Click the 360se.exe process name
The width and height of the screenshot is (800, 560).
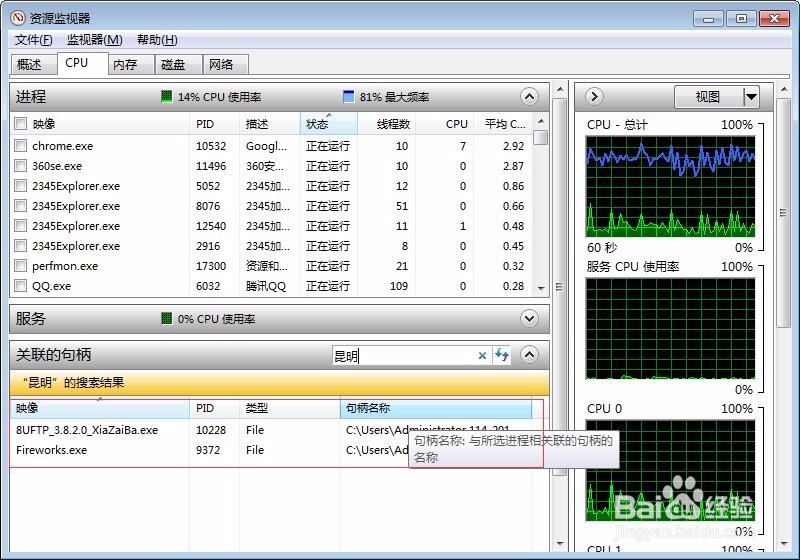pos(57,166)
